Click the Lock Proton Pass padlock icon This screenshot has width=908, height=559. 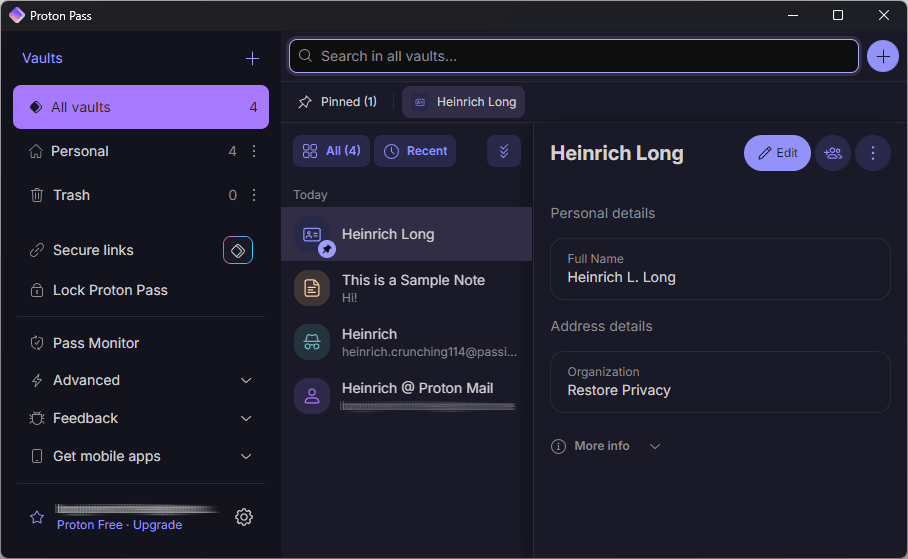pyautogui.click(x=37, y=290)
